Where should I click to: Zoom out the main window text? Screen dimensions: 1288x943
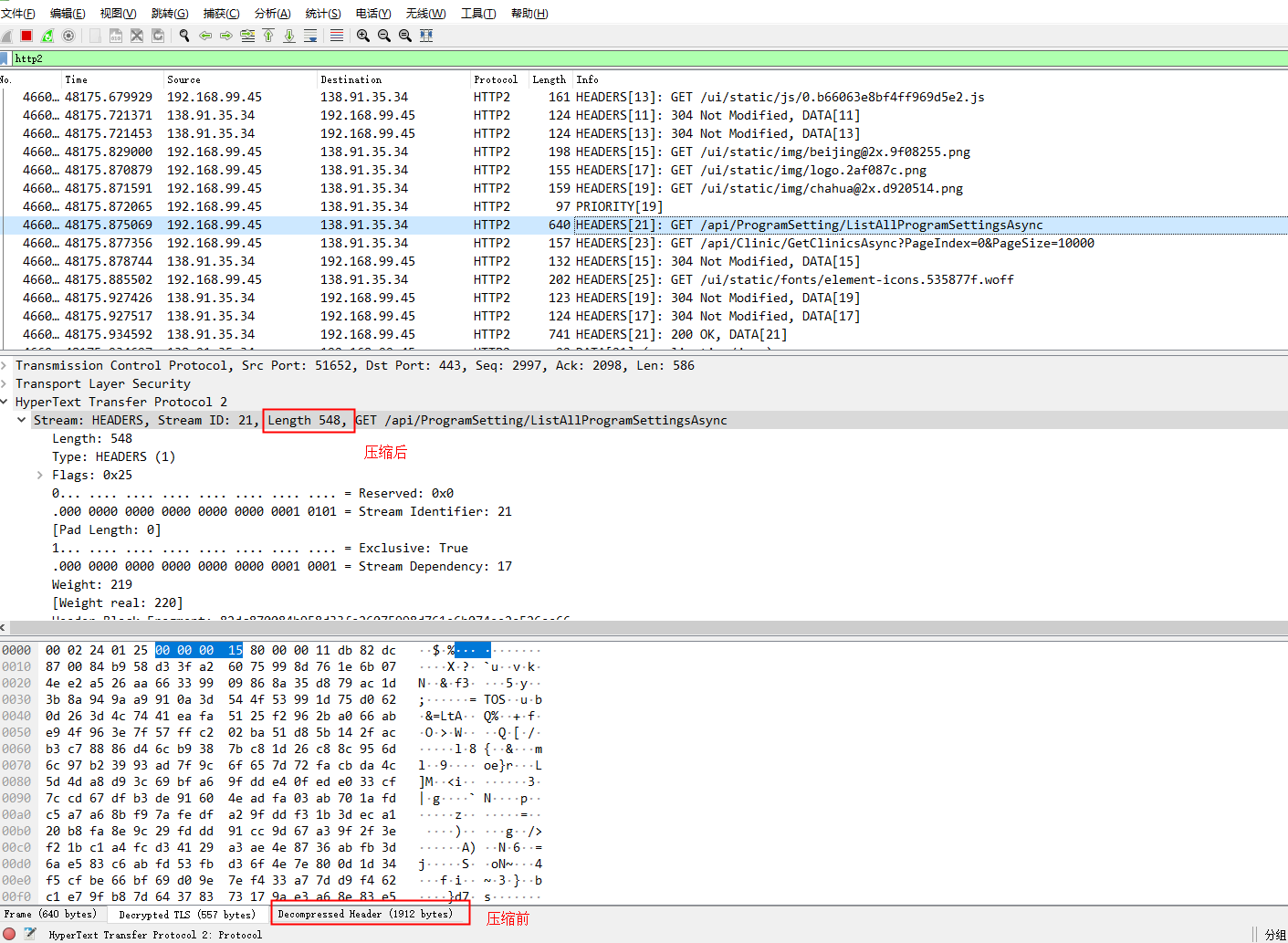384,36
